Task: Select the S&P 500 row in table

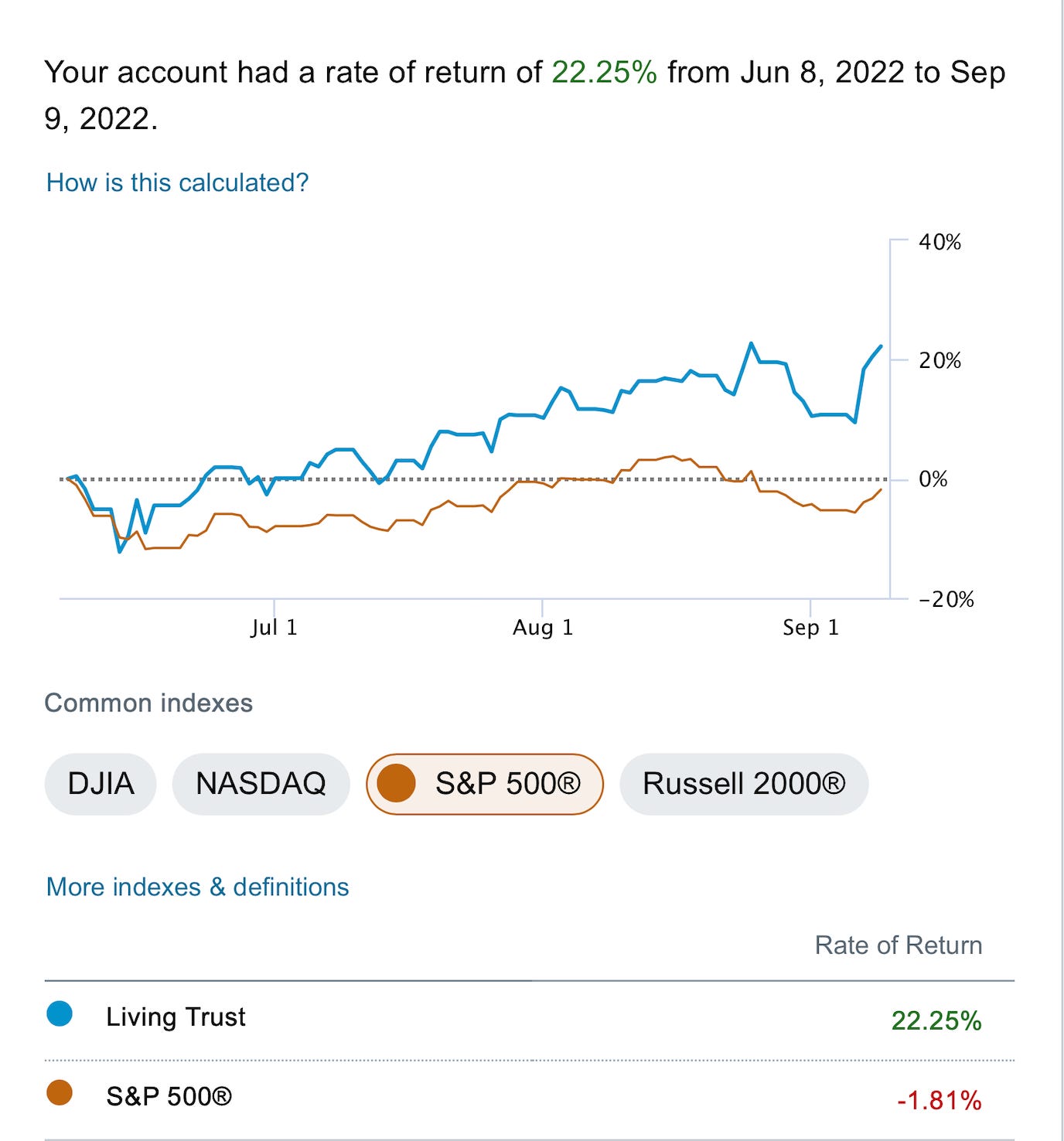Action: 169,1096
